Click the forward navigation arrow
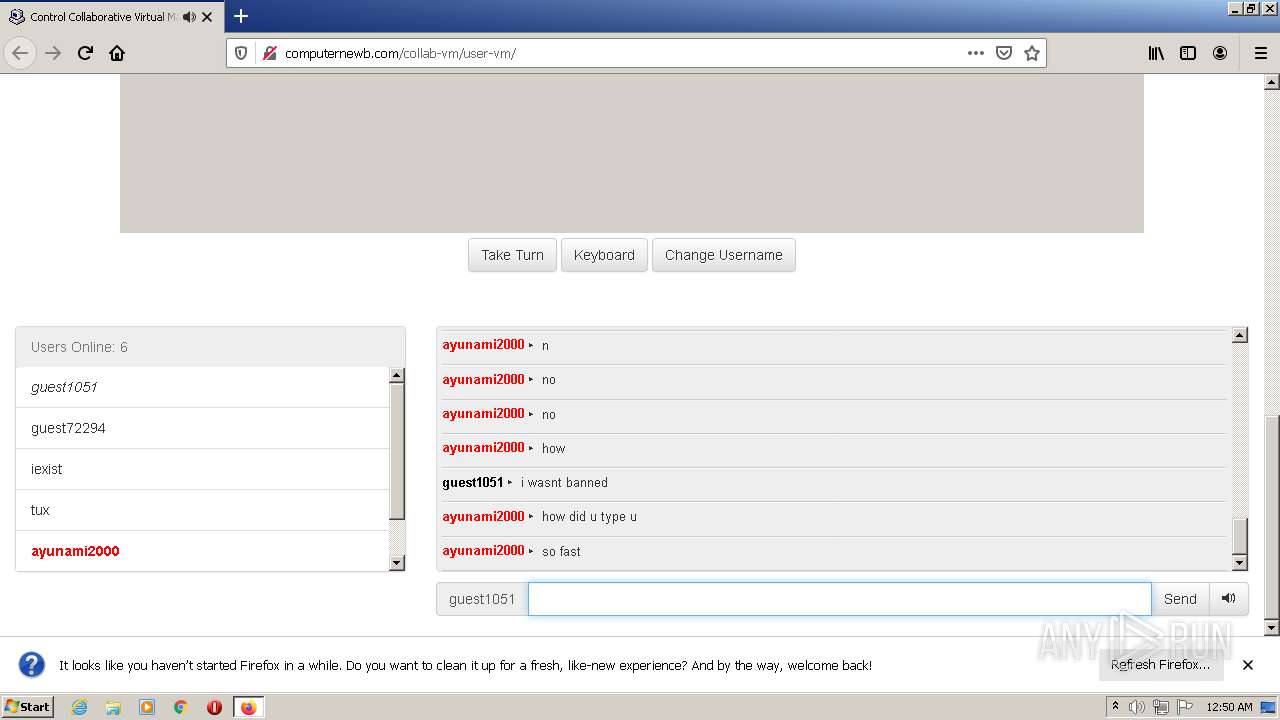 pos(53,53)
